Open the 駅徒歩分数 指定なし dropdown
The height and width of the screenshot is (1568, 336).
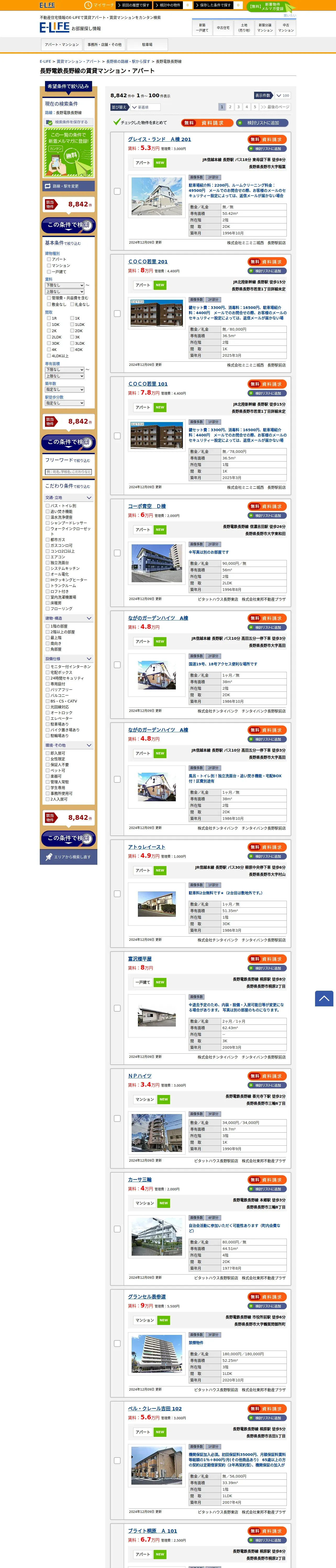(x=64, y=403)
